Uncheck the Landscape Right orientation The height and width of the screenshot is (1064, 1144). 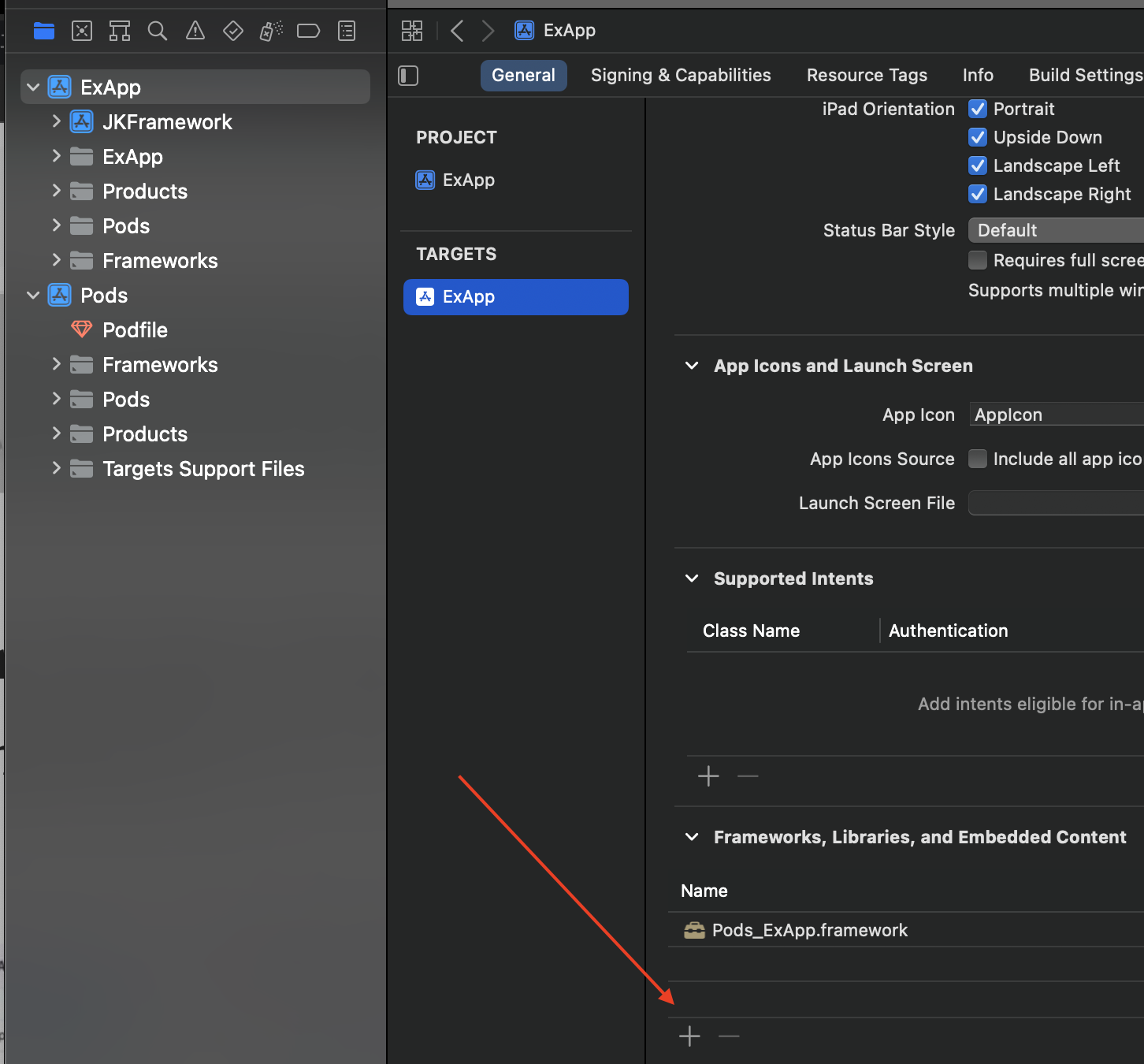tap(978, 194)
